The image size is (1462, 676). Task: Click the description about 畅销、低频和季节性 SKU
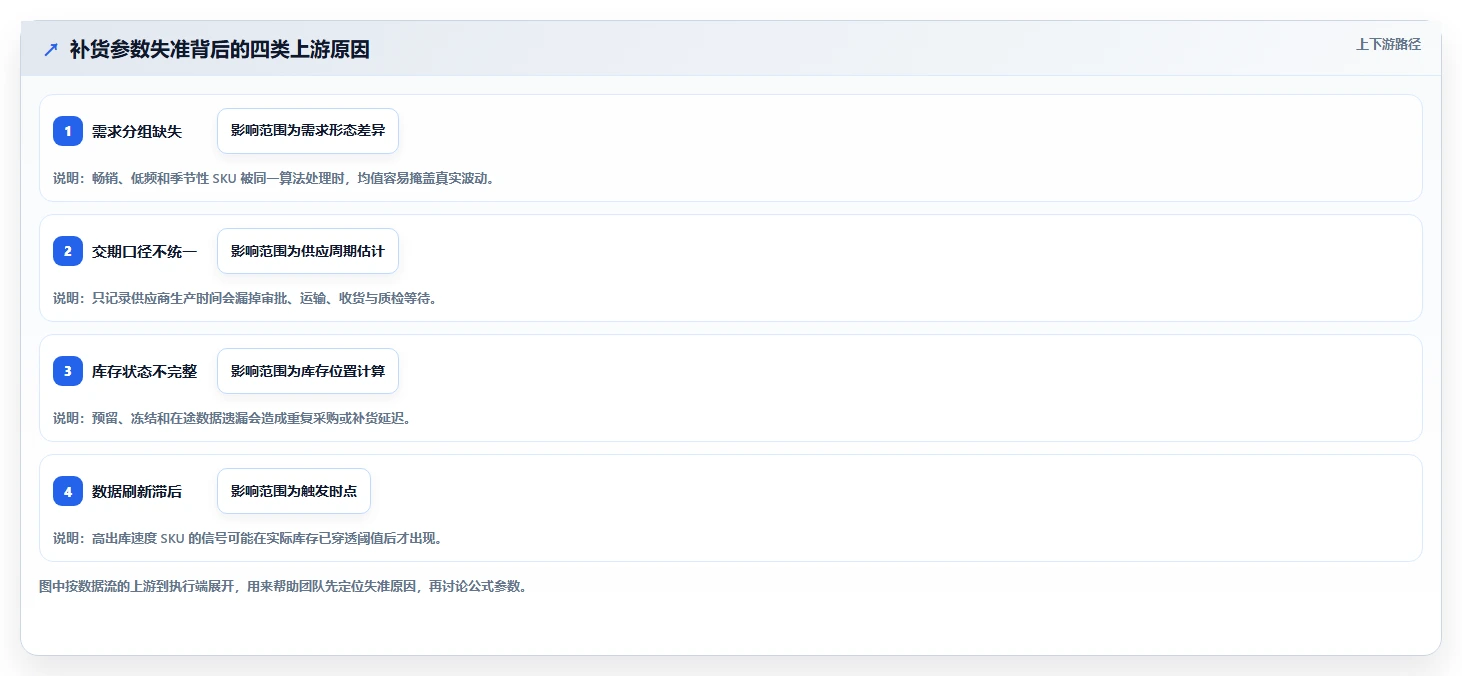[274, 178]
